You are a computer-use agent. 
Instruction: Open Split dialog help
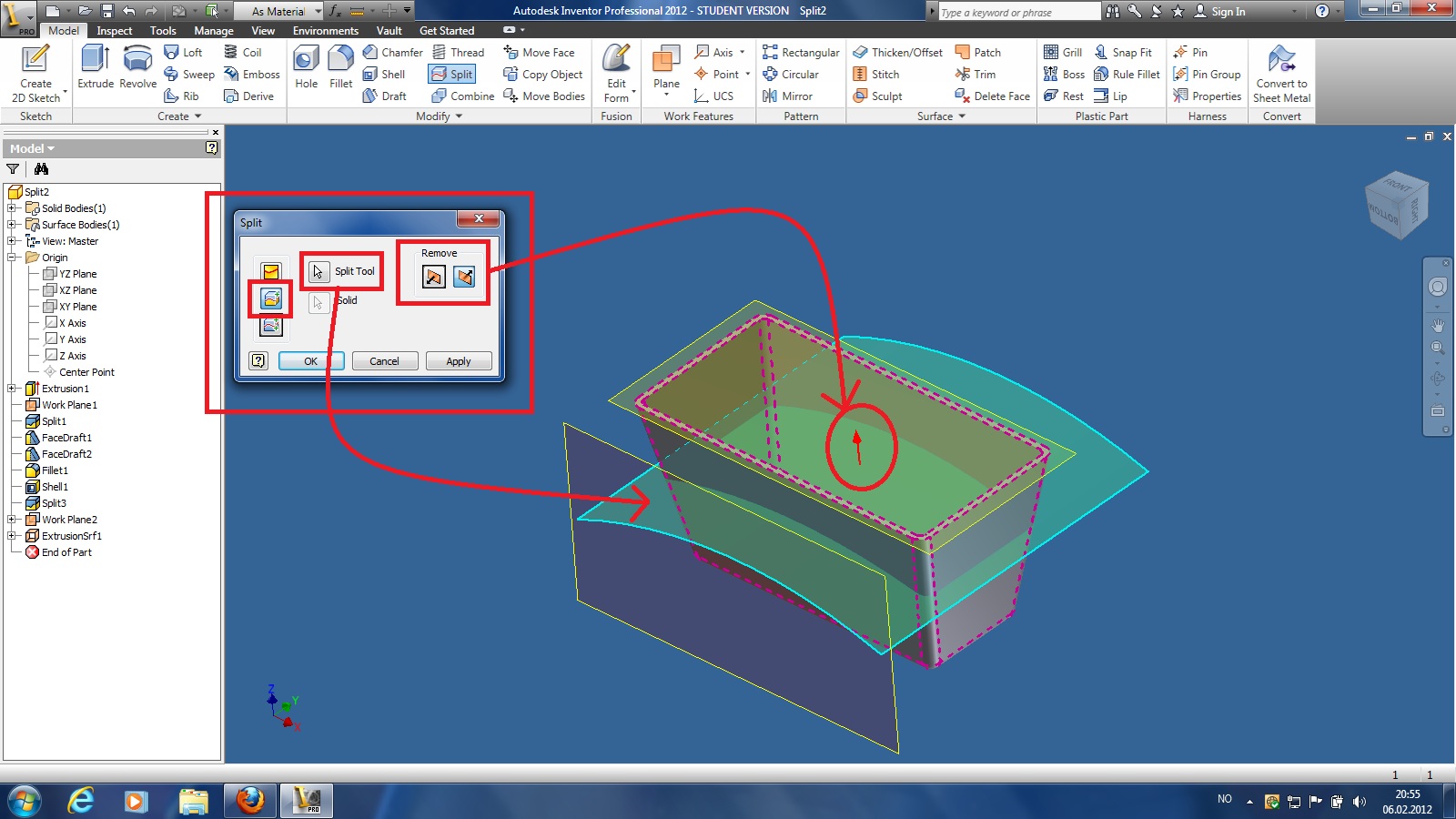click(259, 360)
